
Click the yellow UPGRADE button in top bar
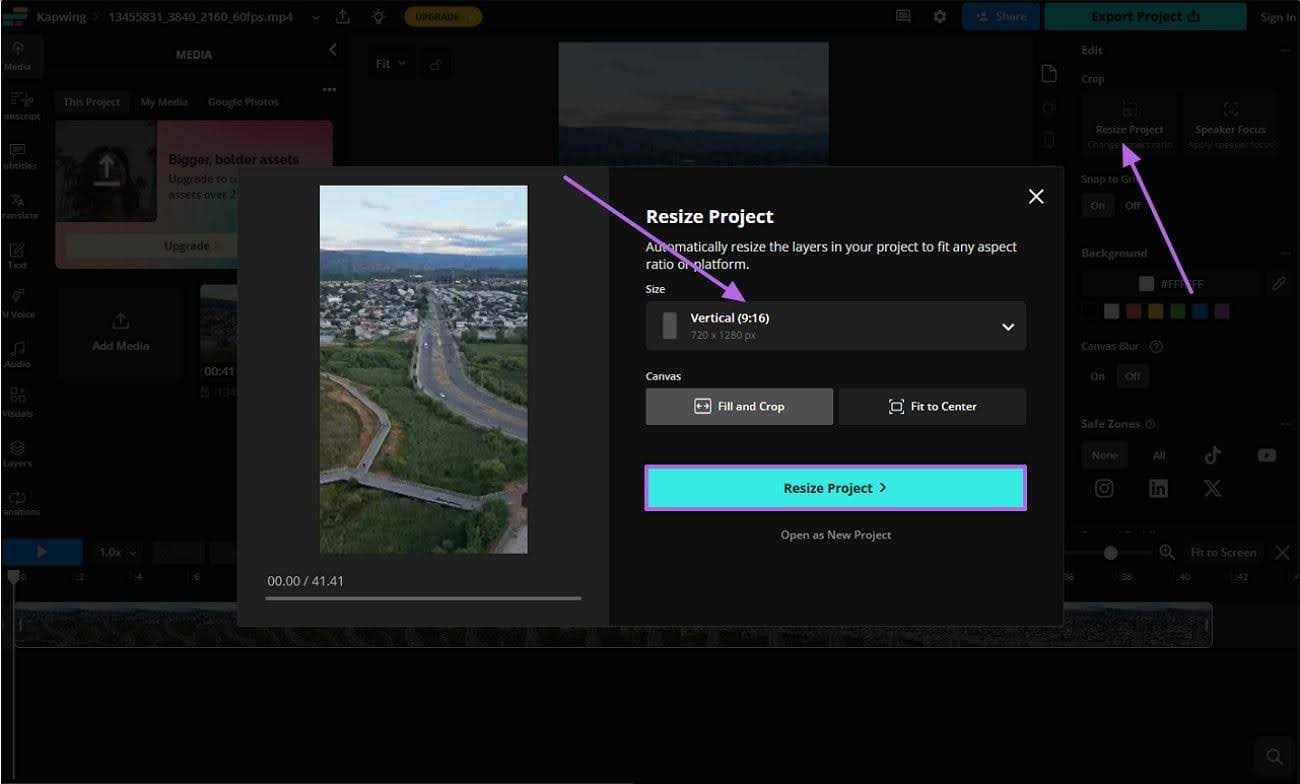point(443,17)
